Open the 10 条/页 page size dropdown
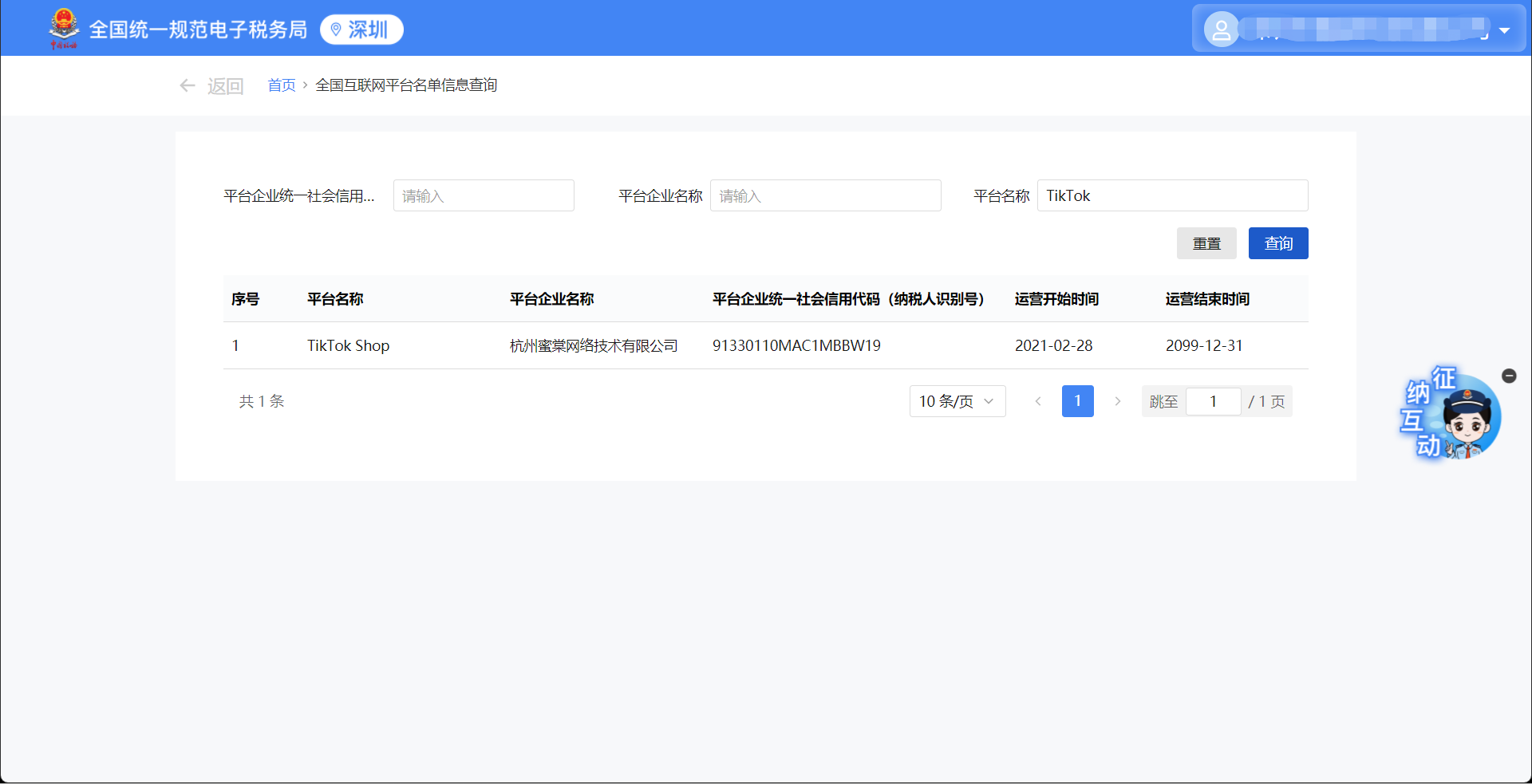1532x784 pixels. 957,401
